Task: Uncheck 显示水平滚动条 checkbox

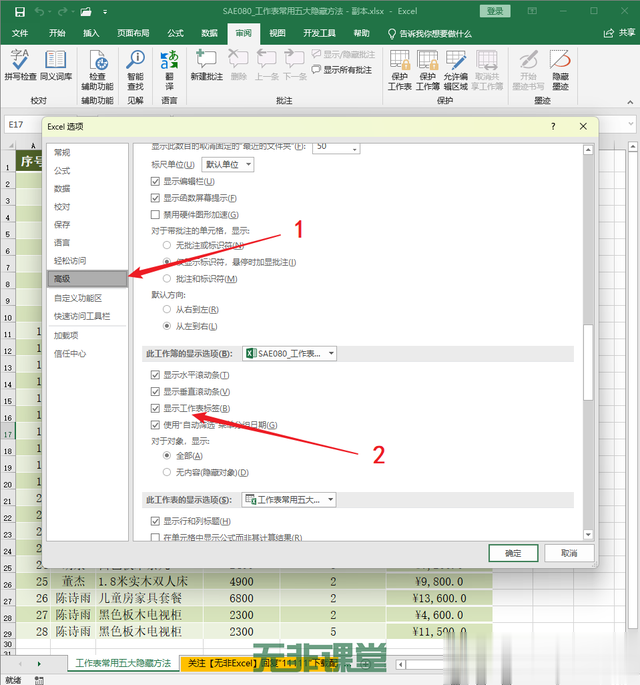Action: [155, 375]
